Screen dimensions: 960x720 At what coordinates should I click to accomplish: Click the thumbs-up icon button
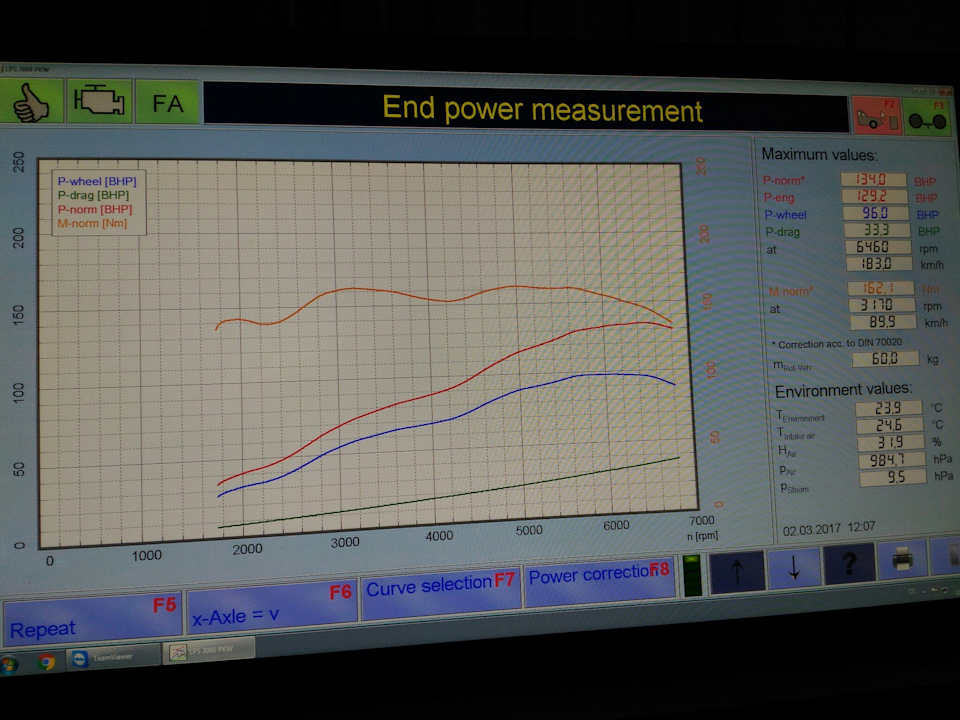coord(31,101)
